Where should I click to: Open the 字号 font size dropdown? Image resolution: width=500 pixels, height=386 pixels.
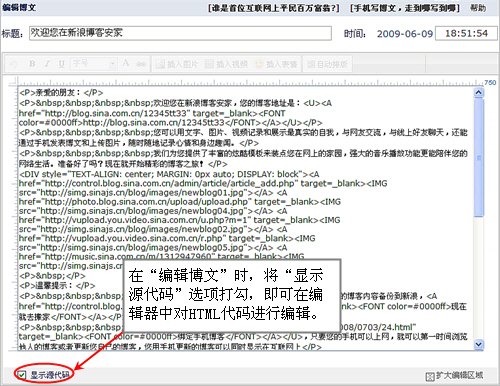coord(94,63)
